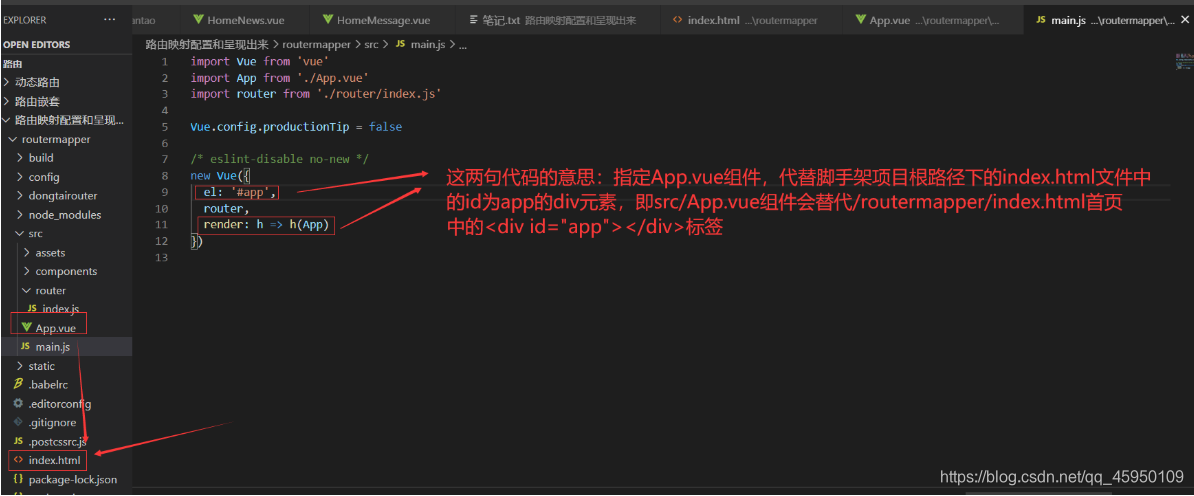The width and height of the screenshot is (1194, 496).
Task: Select routermapper in the breadcrumb path
Action: (x=316, y=45)
